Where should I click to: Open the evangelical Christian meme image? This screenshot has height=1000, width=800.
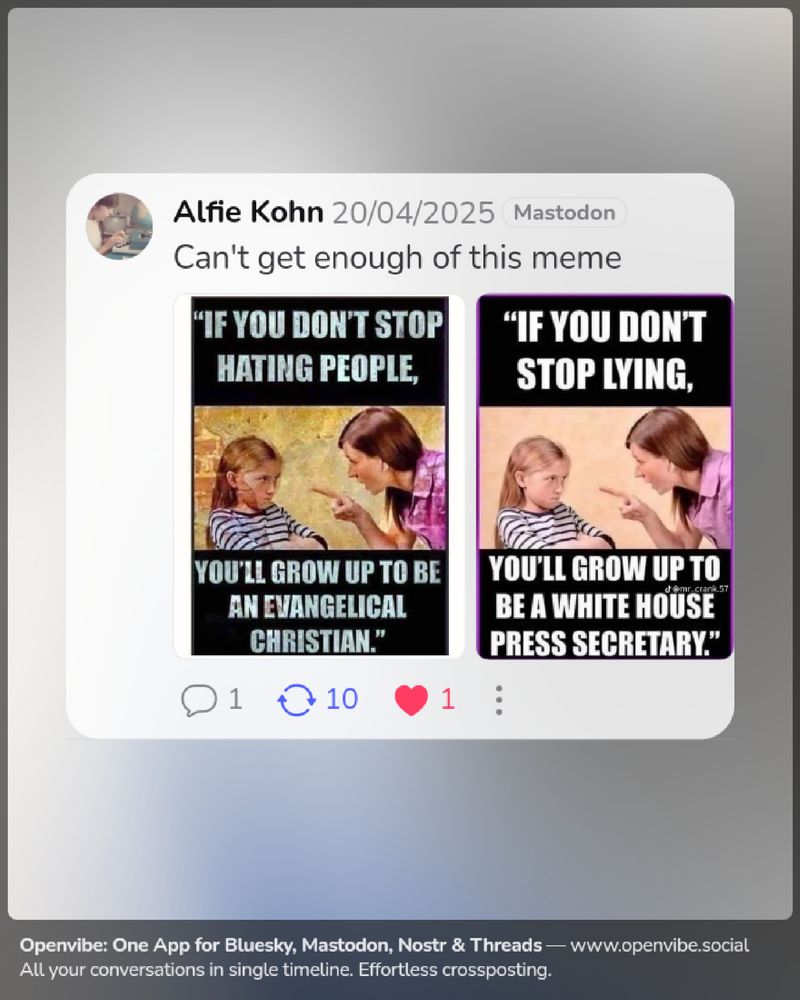tap(319, 476)
